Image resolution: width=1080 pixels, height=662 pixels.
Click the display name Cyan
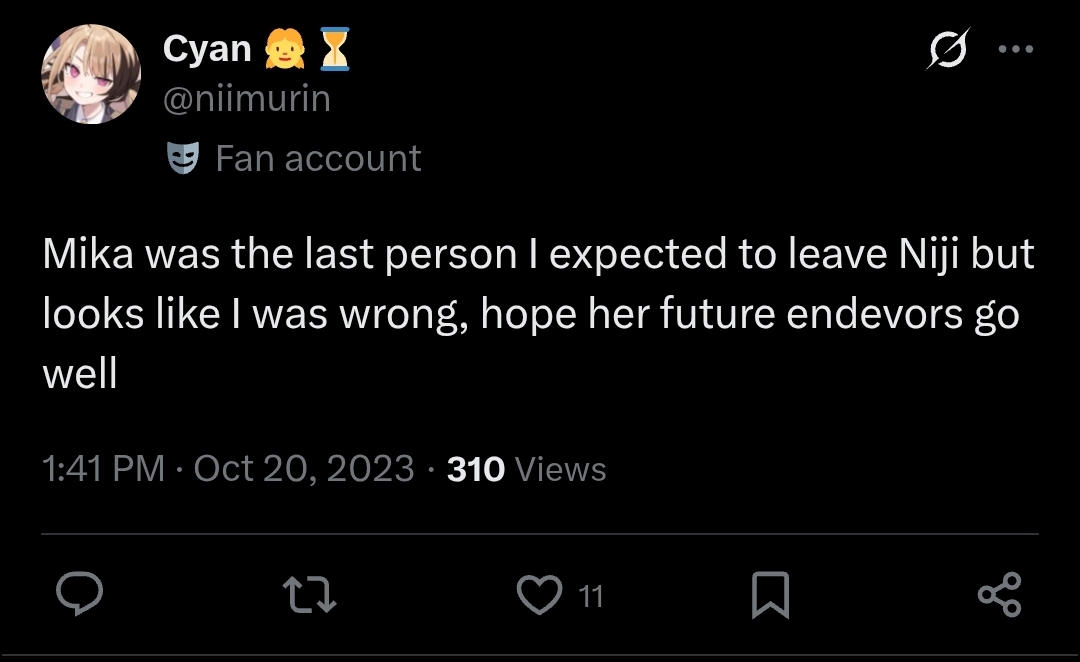(x=207, y=50)
